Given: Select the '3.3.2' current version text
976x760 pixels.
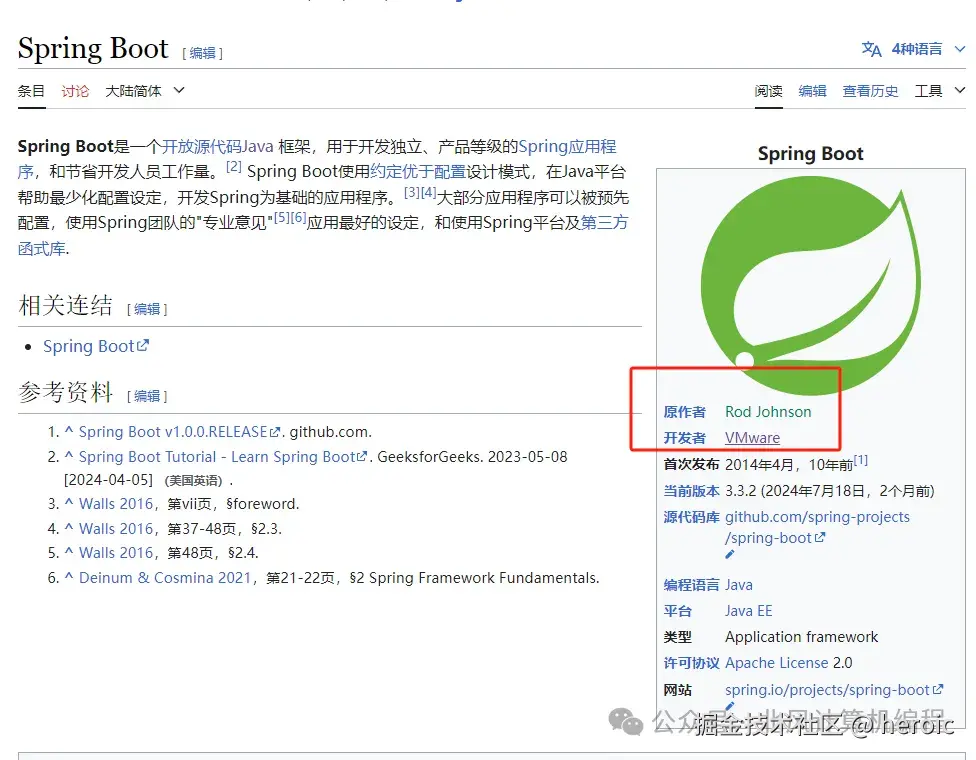Looking at the screenshot, I should point(741,491).
